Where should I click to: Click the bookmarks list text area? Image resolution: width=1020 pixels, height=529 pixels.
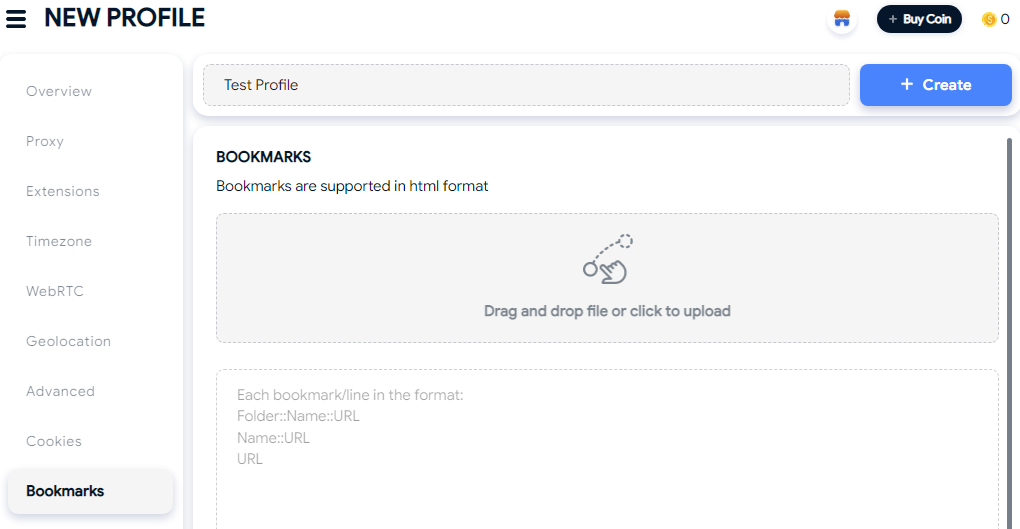[607, 449]
